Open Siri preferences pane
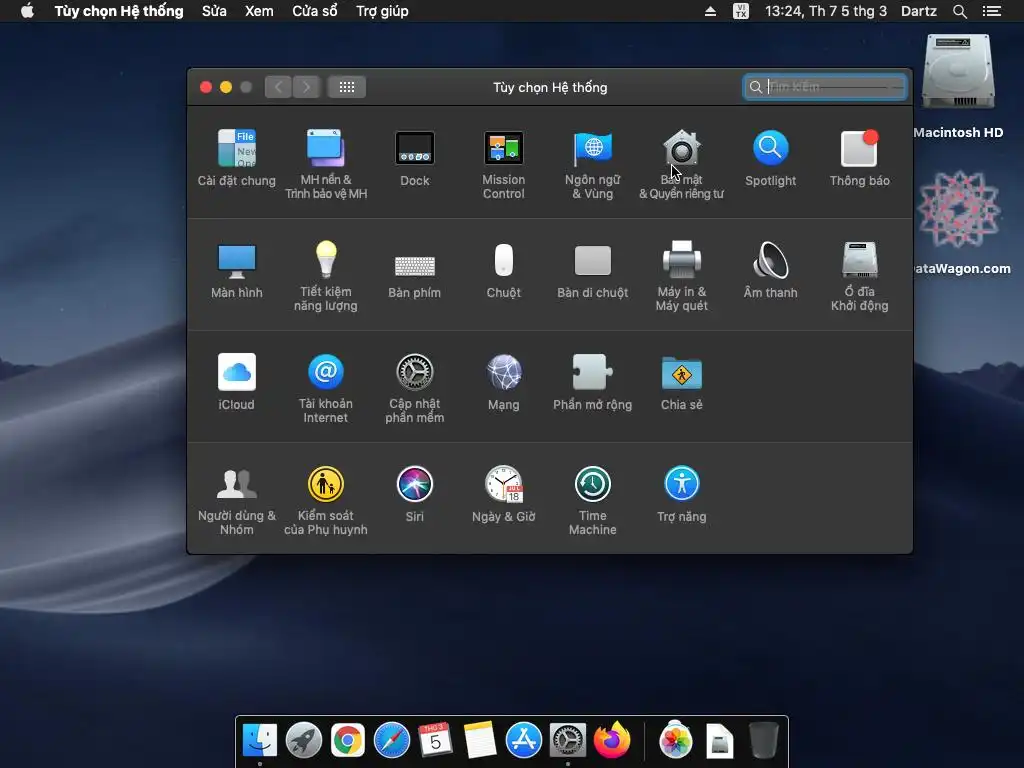 point(415,494)
